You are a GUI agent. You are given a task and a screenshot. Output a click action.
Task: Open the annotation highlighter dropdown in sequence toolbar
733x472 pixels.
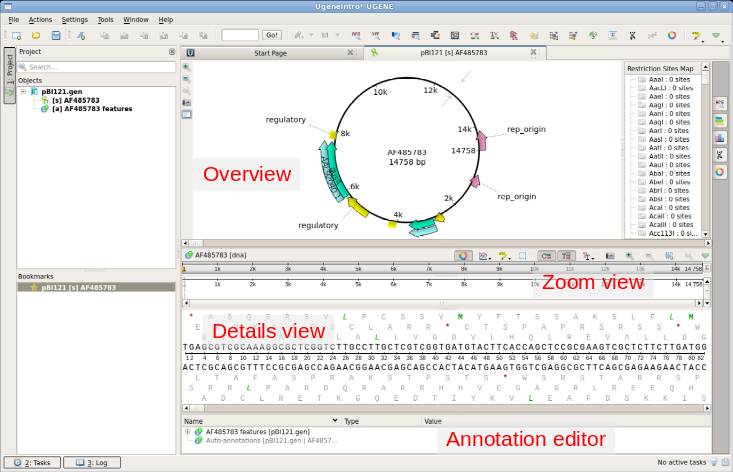[504, 256]
